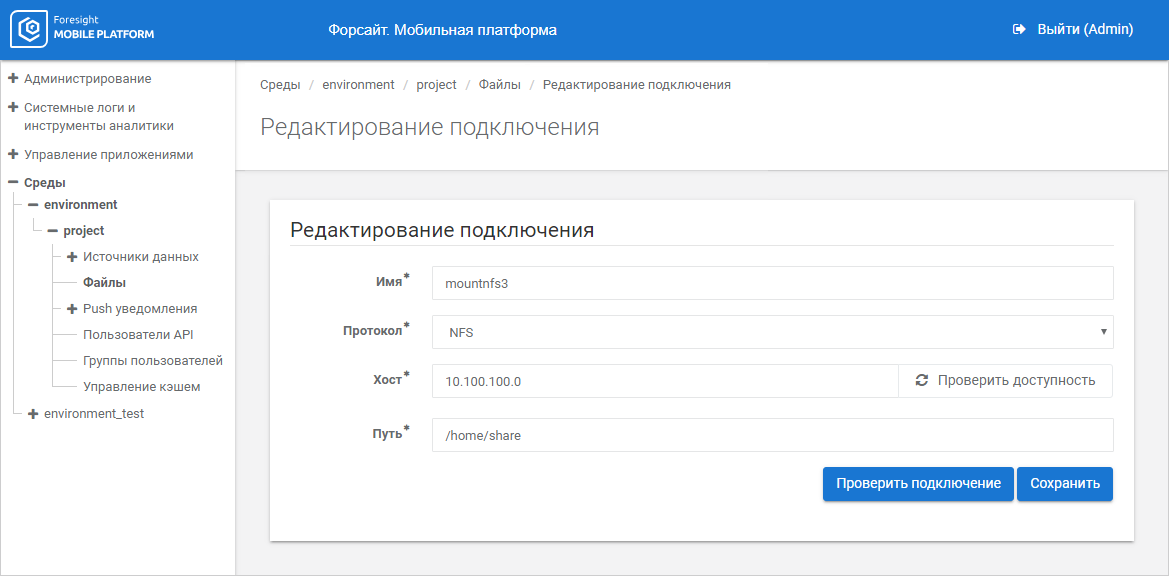Click the Системные логи и инструменты аналитики label
The image size is (1169, 576).
99,116
